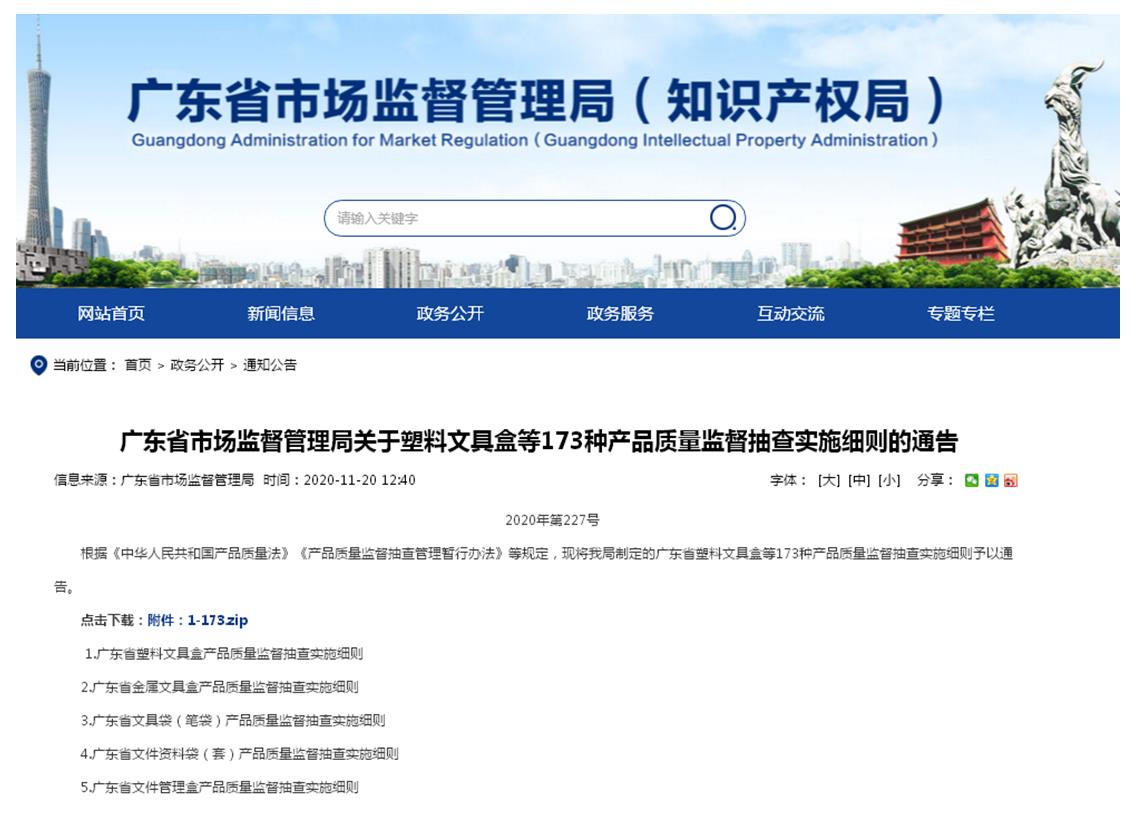Open the 互动交流 menu item
Viewport: 1139px width, 813px height.
[790, 313]
